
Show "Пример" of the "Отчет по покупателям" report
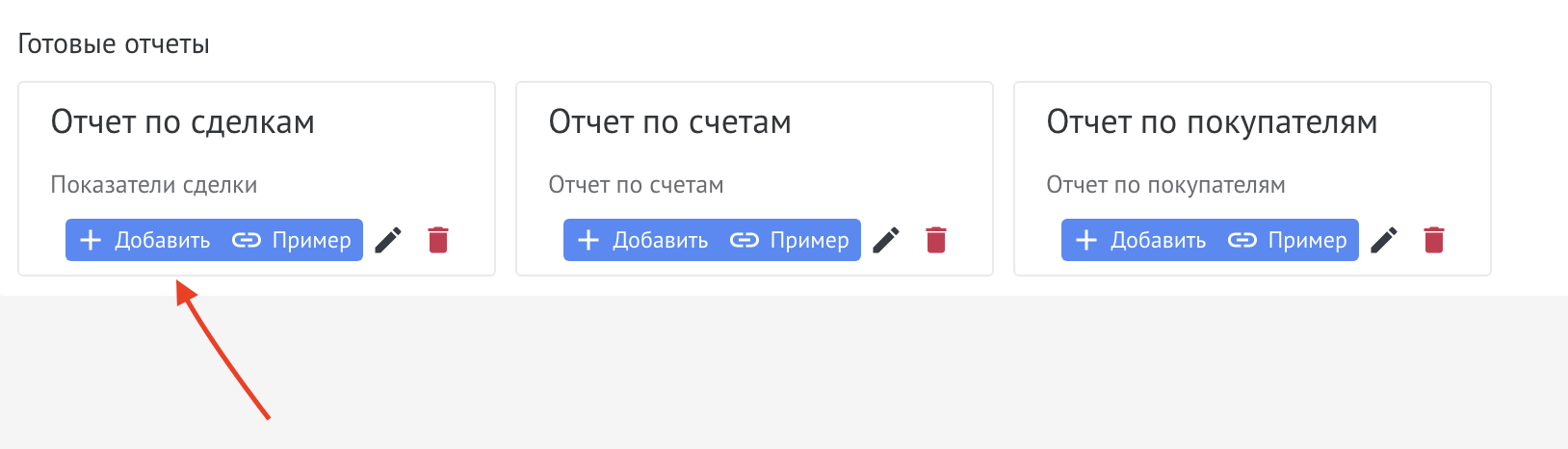click(1288, 240)
